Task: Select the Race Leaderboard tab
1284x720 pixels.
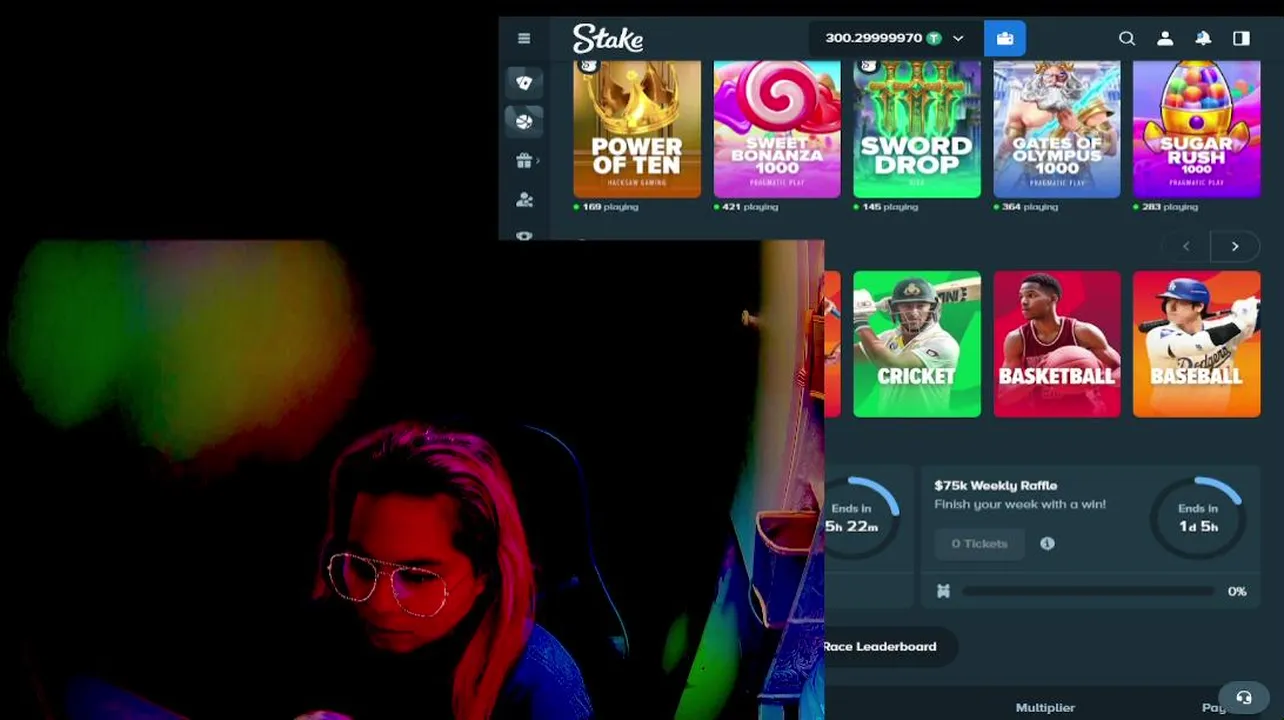Action: pyautogui.click(x=880, y=646)
